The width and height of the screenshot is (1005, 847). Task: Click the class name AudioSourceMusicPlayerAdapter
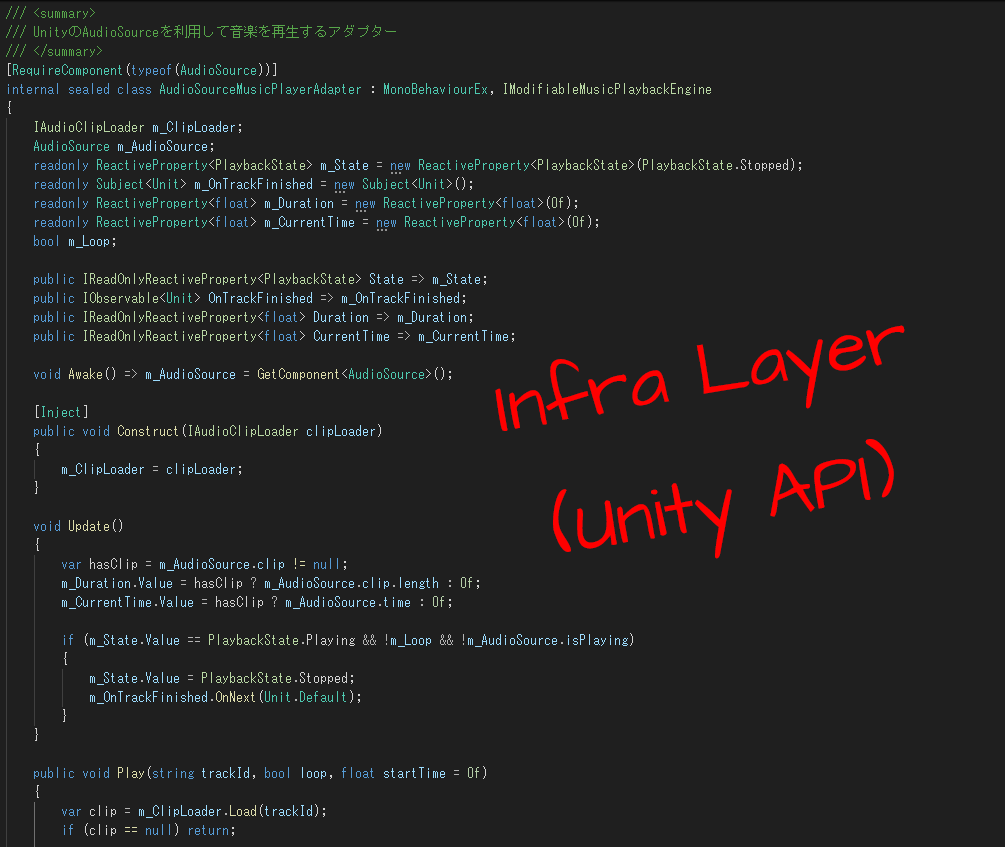pos(260,89)
